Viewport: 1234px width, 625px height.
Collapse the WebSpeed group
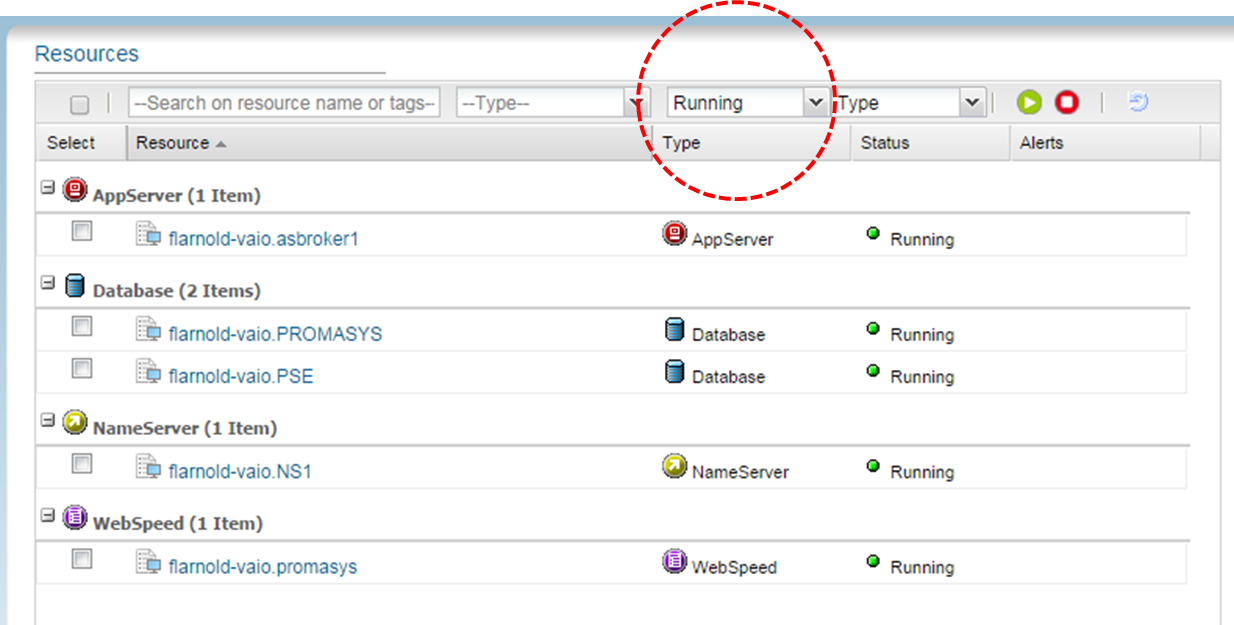pos(47,516)
